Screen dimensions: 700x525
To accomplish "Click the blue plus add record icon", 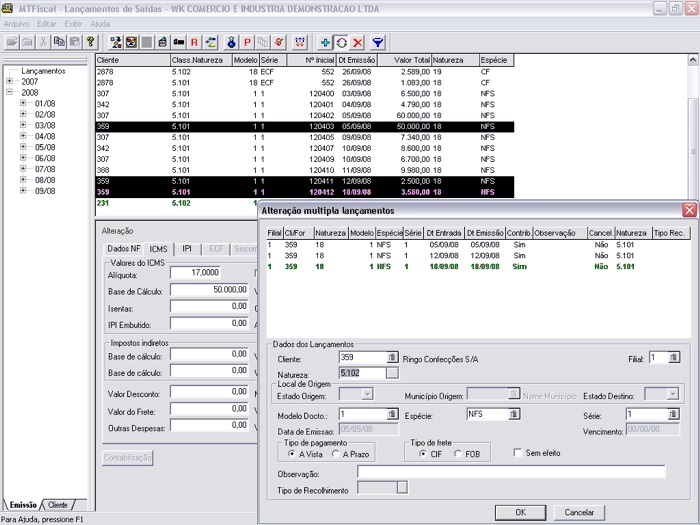I will 324,42.
